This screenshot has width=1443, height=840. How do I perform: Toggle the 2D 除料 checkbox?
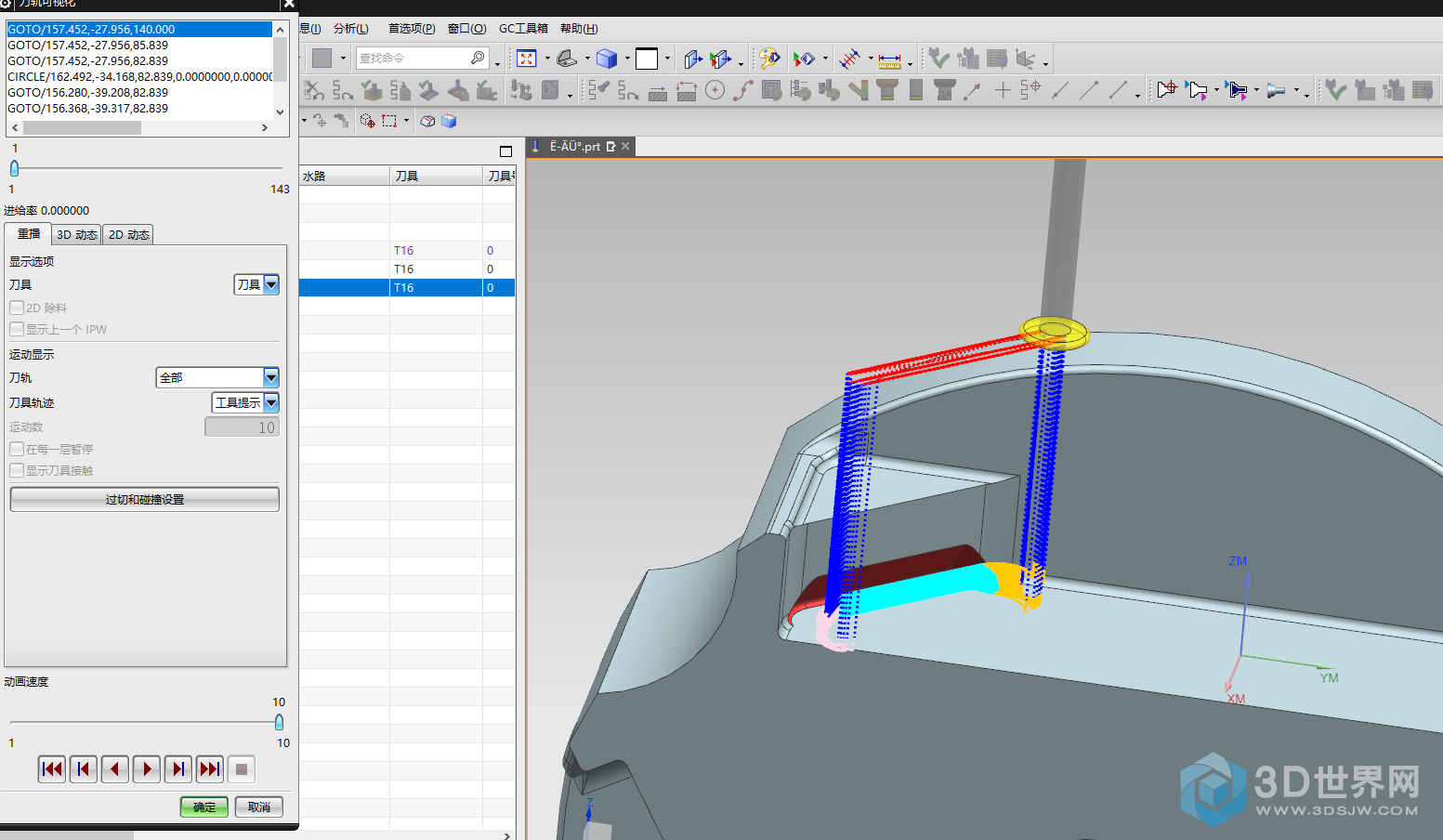(17, 308)
